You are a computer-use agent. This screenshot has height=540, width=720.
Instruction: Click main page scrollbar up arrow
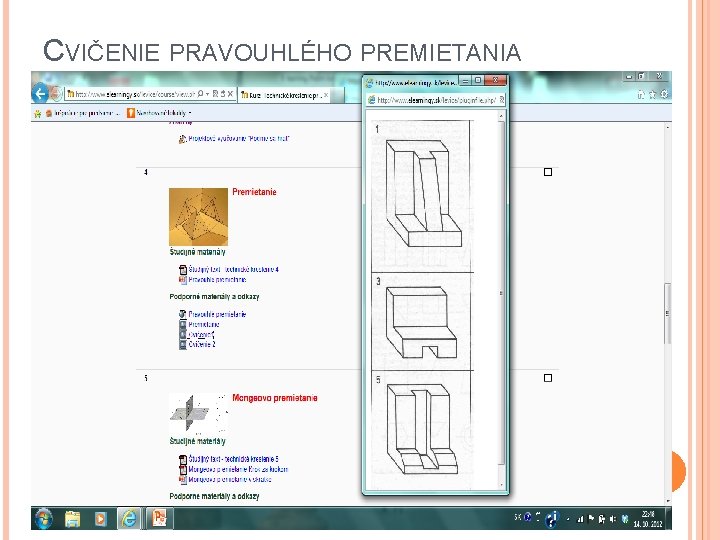pyautogui.click(x=668, y=127)
